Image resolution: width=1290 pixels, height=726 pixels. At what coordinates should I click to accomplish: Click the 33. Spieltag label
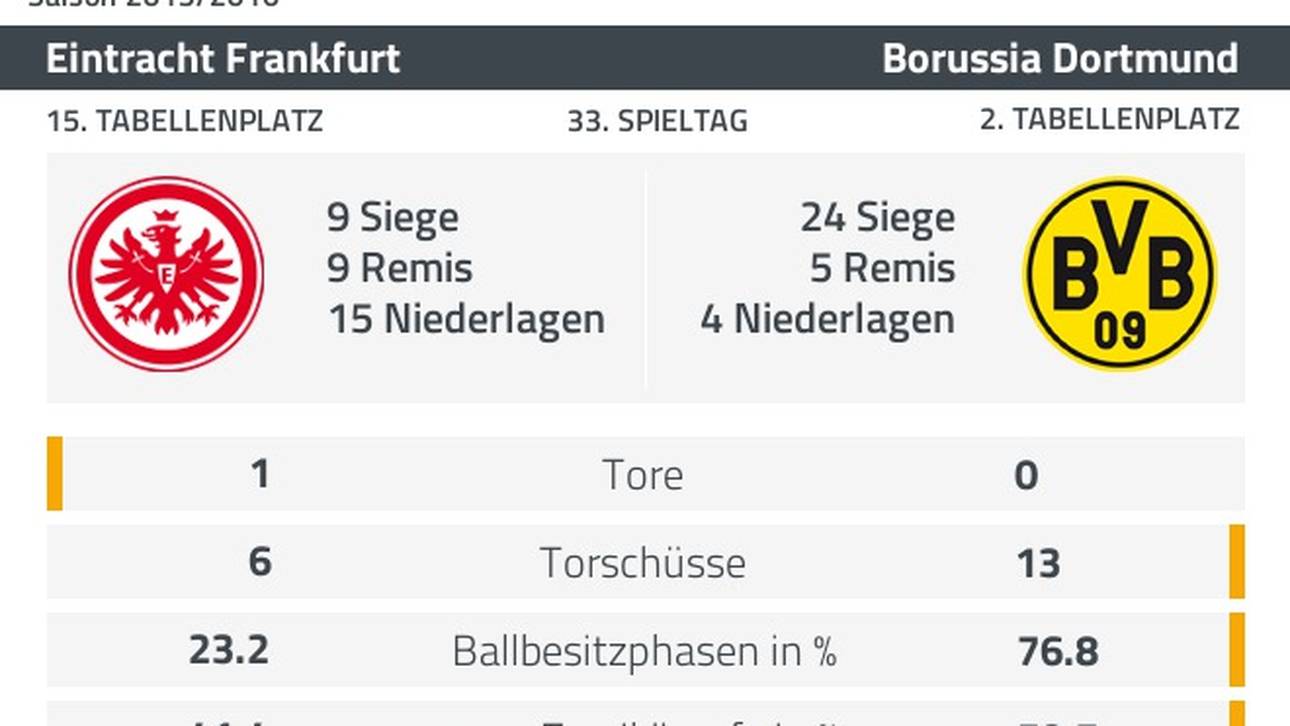coord(657,121)
